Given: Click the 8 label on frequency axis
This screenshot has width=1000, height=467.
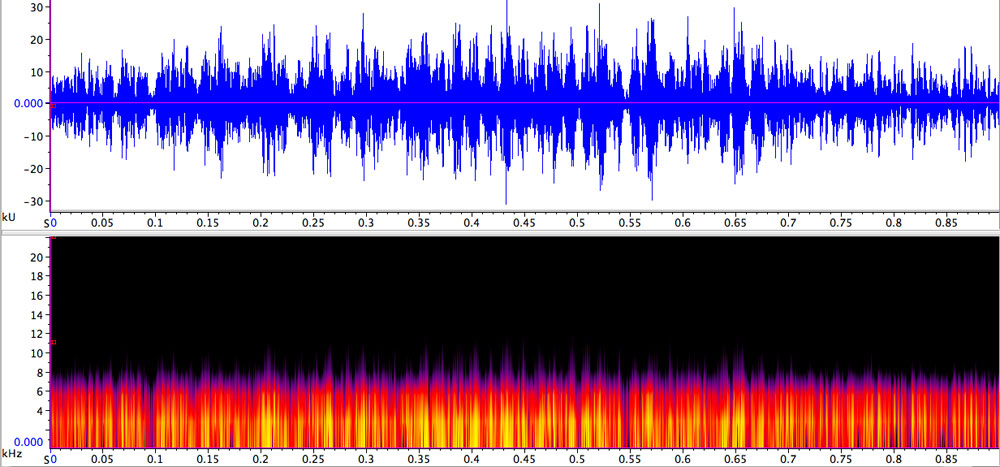Looking at the screenshot, I should 40,373.
